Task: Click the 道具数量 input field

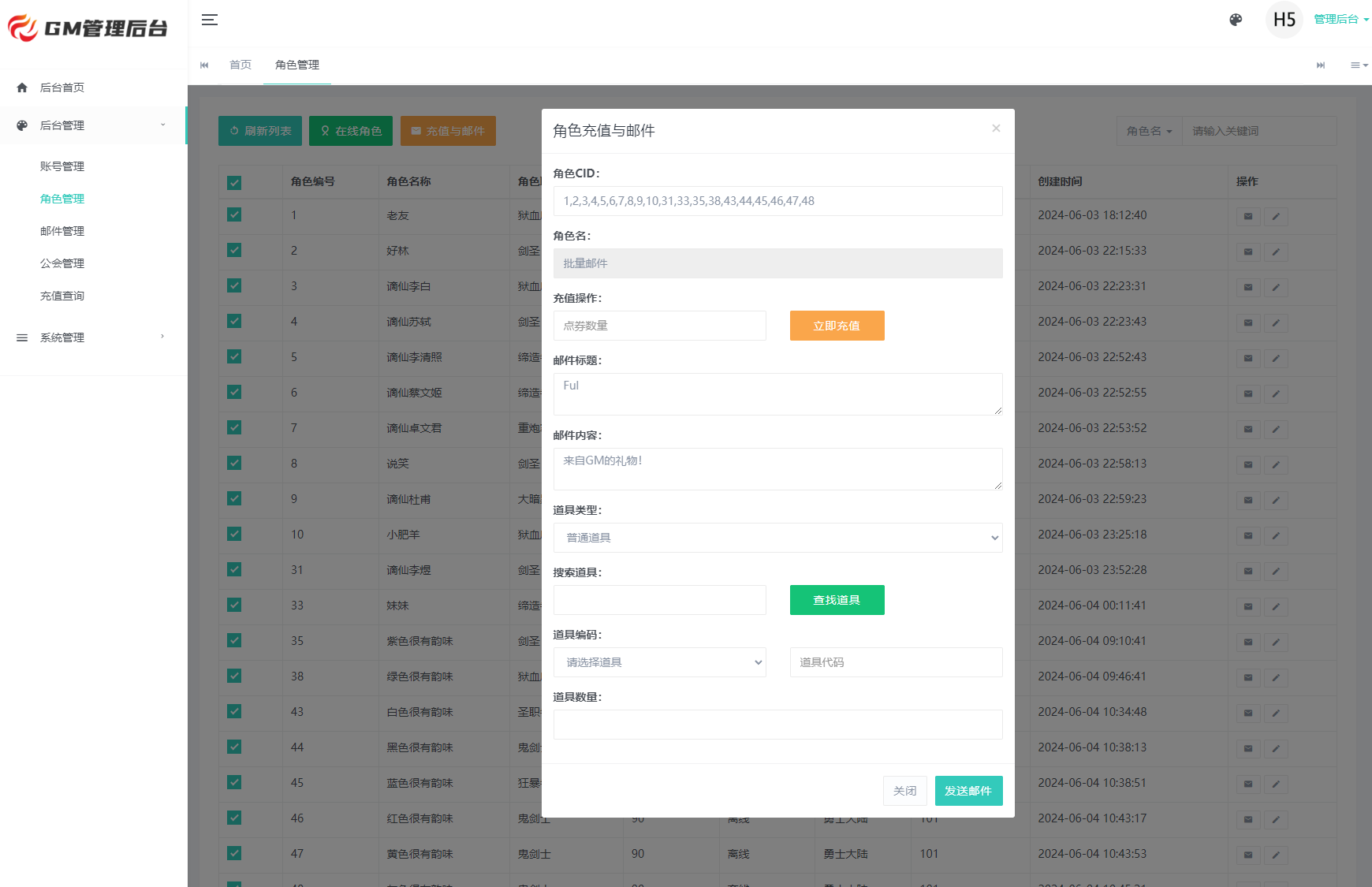Action: coord(777,725)
